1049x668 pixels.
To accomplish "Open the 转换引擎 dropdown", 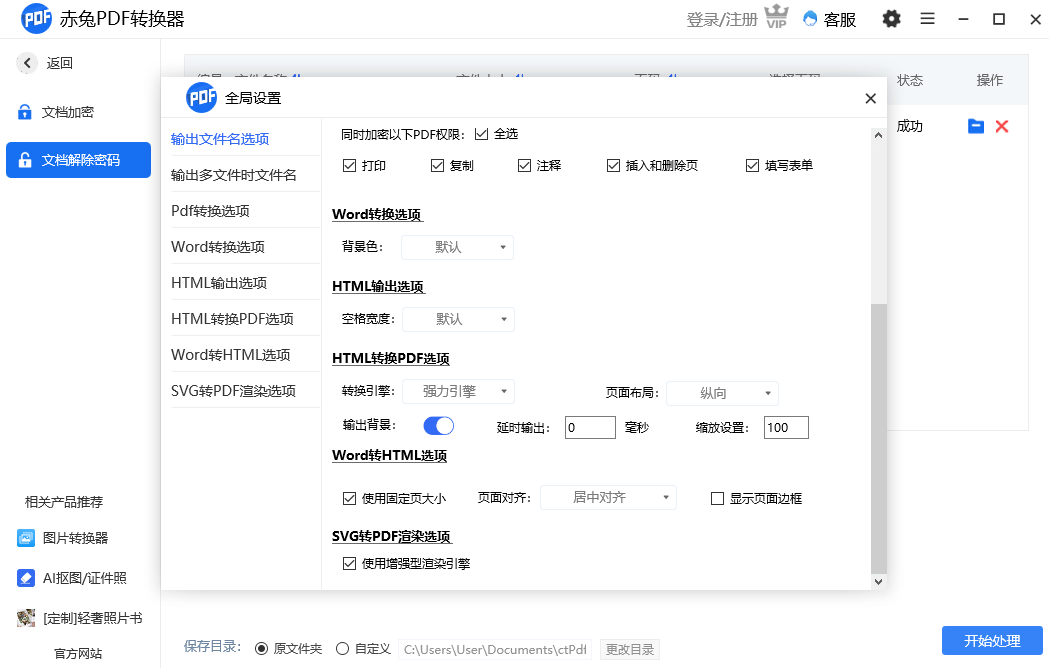I will tap(458, 392).
